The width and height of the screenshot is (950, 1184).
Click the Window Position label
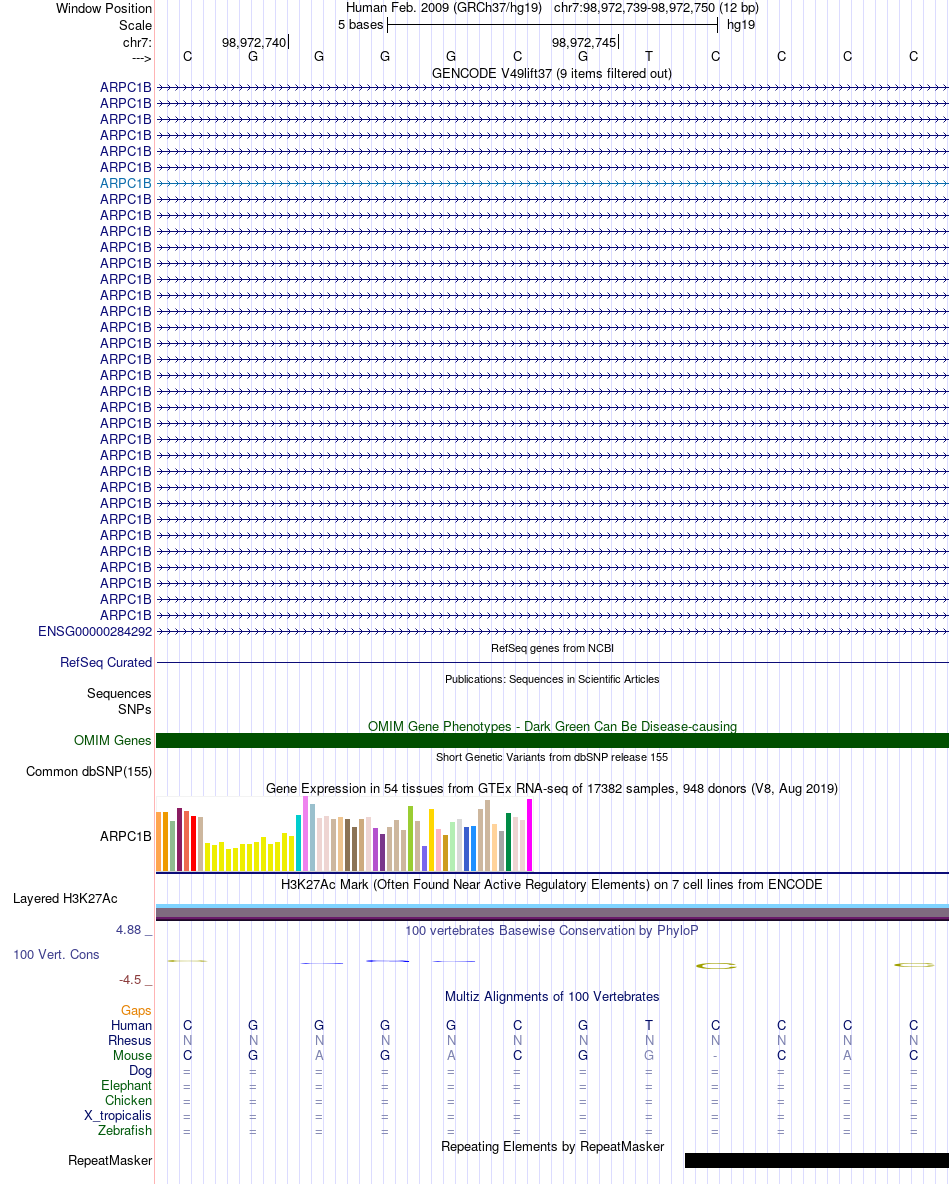pyautogui.click(x=103, y=8)
